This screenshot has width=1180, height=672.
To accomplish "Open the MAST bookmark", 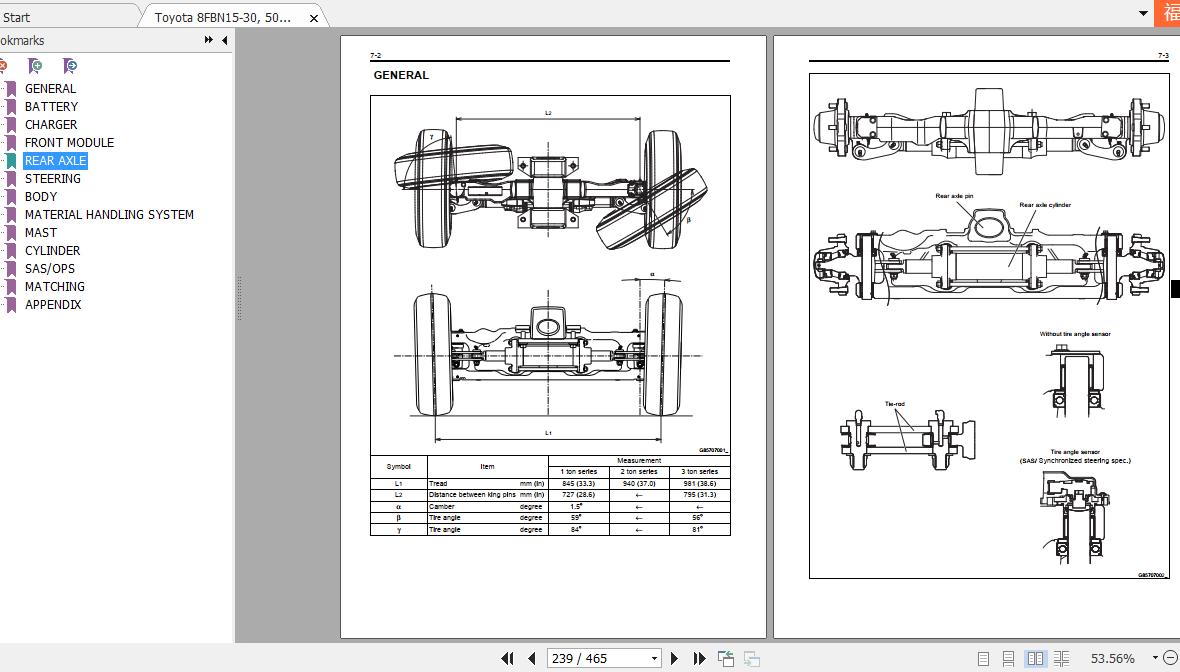I will pos(41,233).
